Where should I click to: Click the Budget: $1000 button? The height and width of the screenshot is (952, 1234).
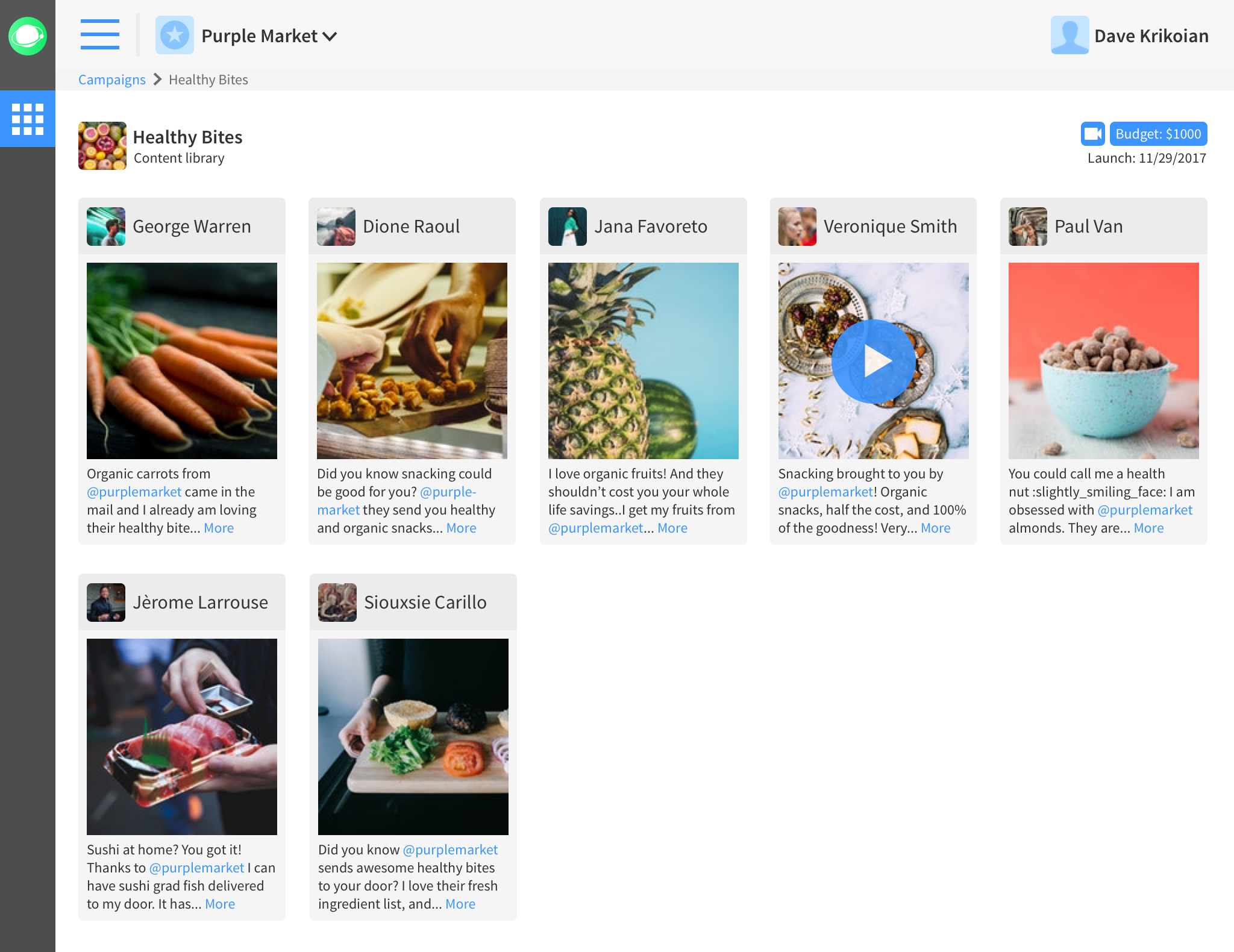click(1157, 134)
